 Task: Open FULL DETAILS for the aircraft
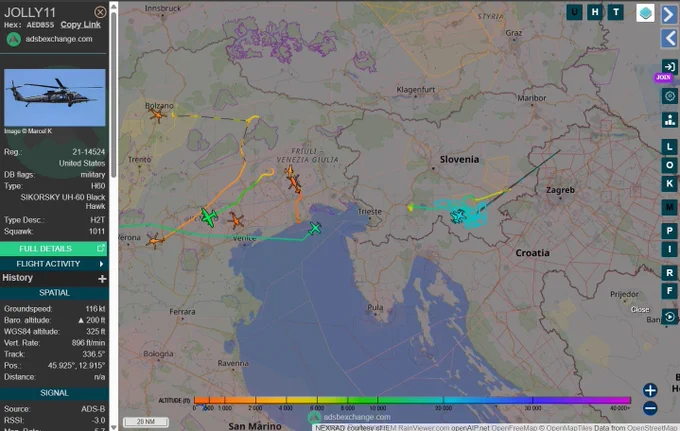[54, 248]
